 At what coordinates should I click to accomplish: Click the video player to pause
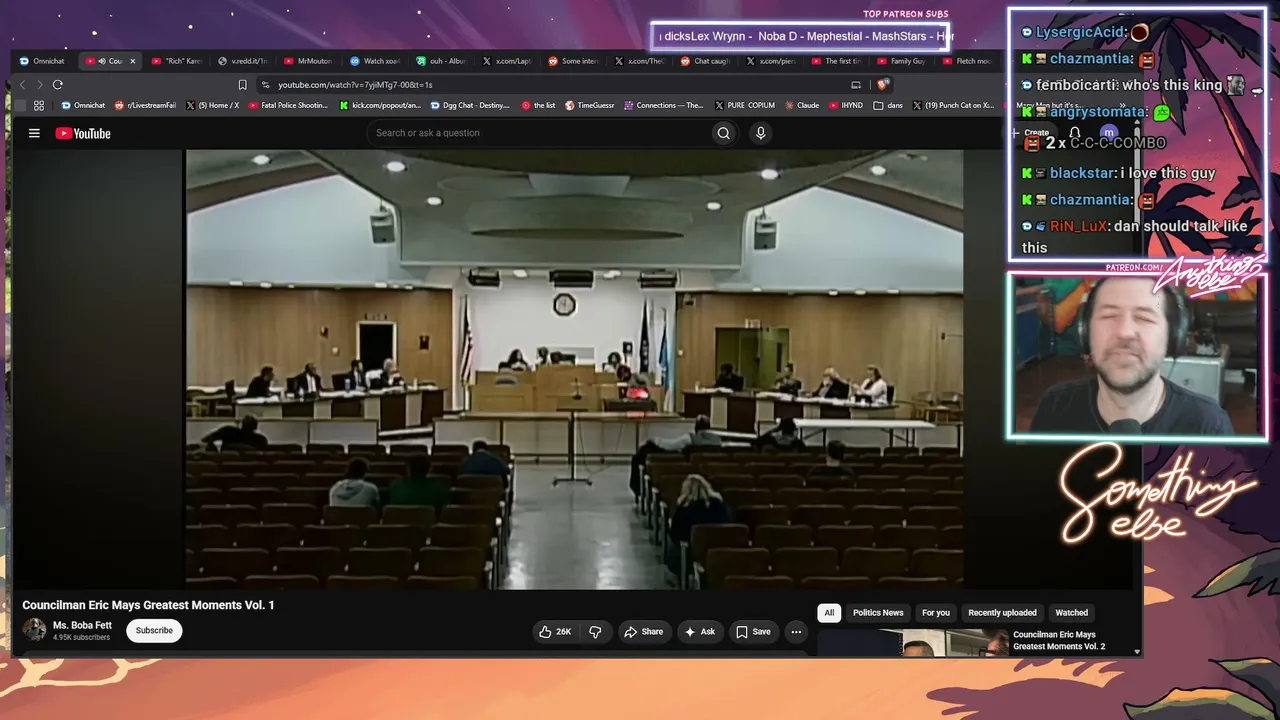(574, 369)
